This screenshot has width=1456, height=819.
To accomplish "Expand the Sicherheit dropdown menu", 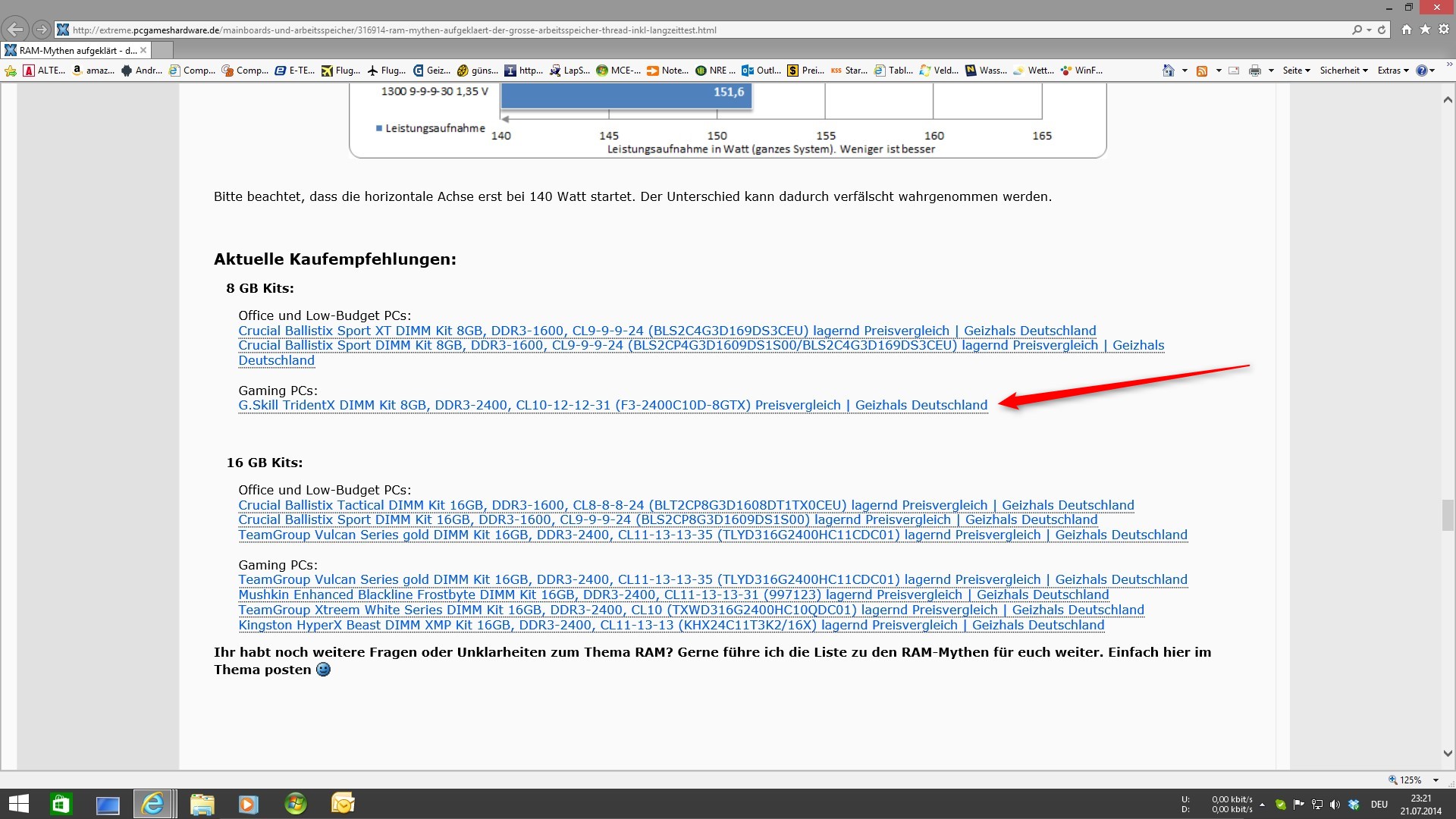I will [x=1343, y=71].
